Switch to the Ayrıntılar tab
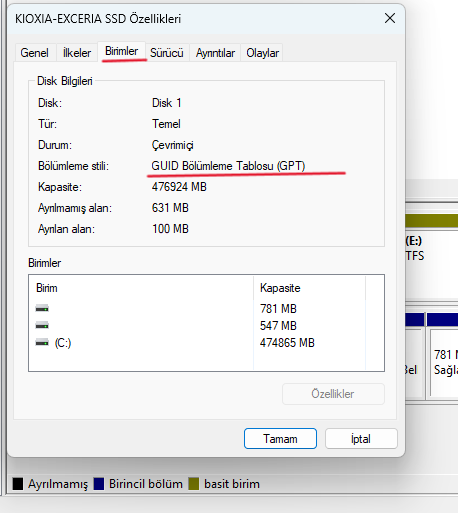Image resolution: width=458 pixels, height=513 pixels. click(x=215, y=53)
